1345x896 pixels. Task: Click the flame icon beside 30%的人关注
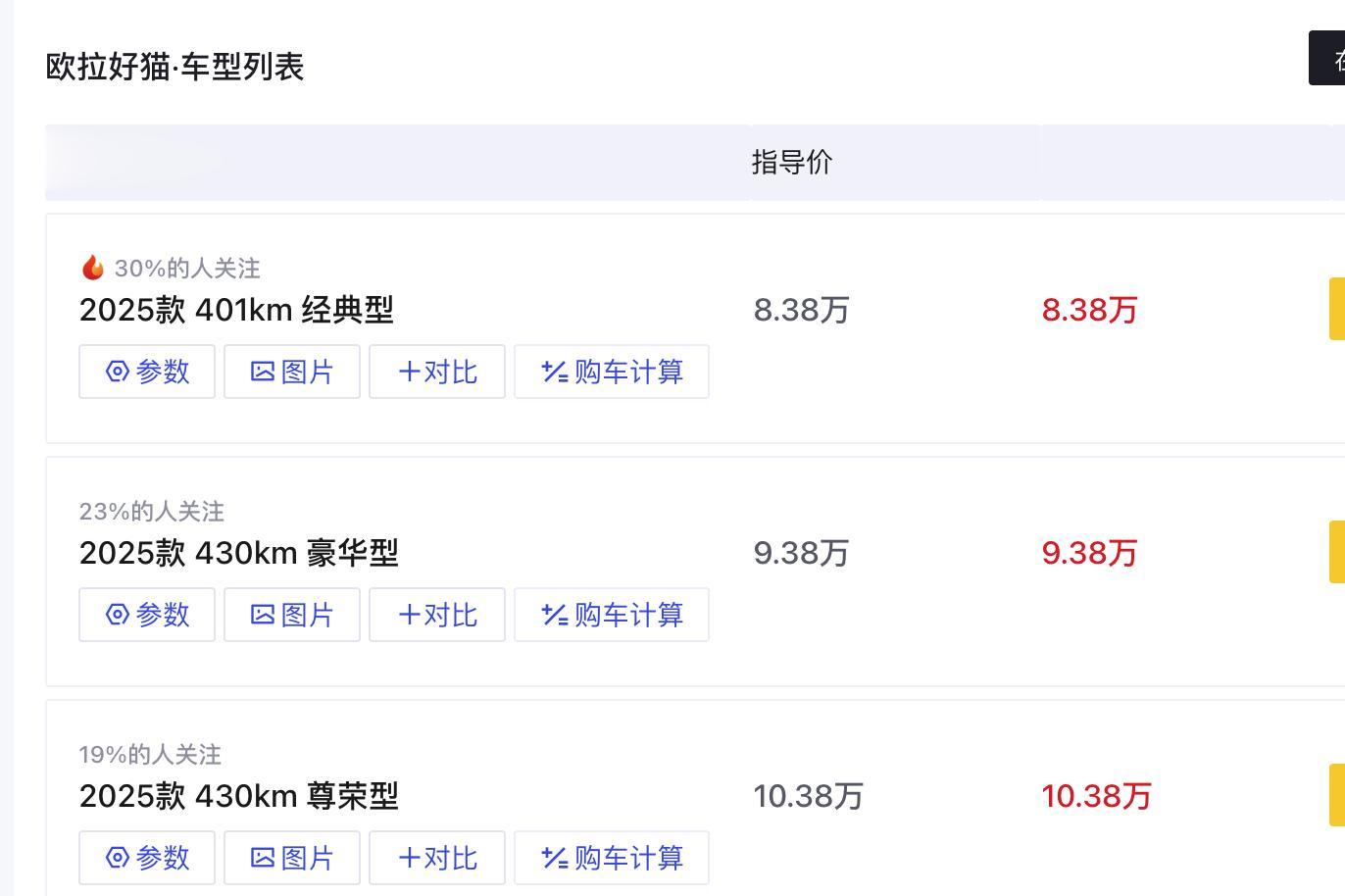(x=93, y=268)
